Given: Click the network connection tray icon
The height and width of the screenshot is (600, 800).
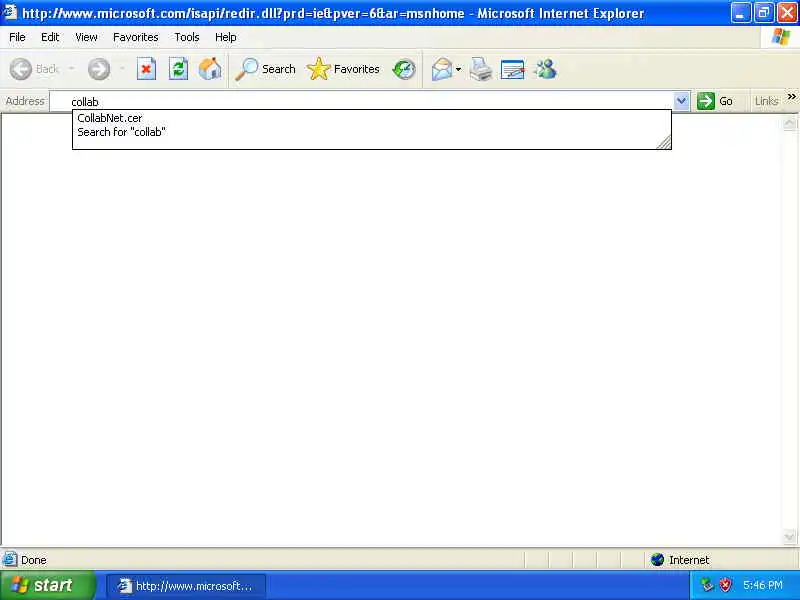Looking at the screenshot, I should click(x=707, y=584).
